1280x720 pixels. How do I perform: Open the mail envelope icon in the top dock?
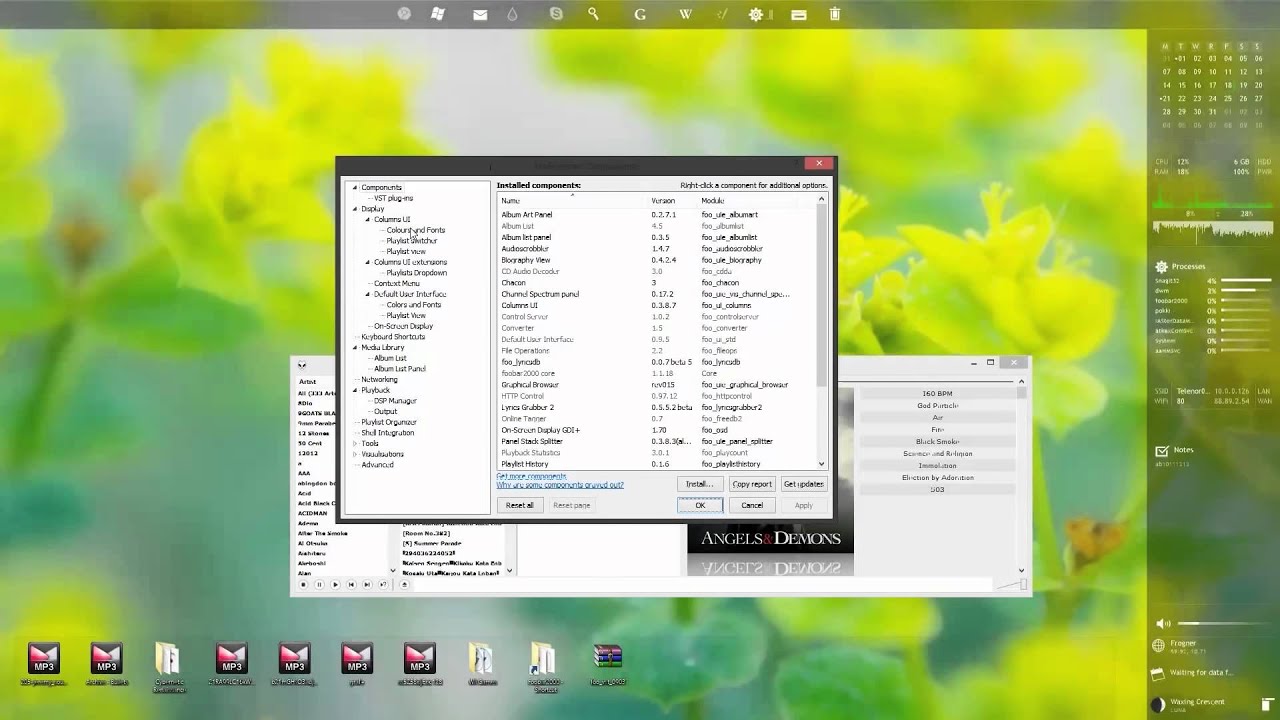click(481, 14)
